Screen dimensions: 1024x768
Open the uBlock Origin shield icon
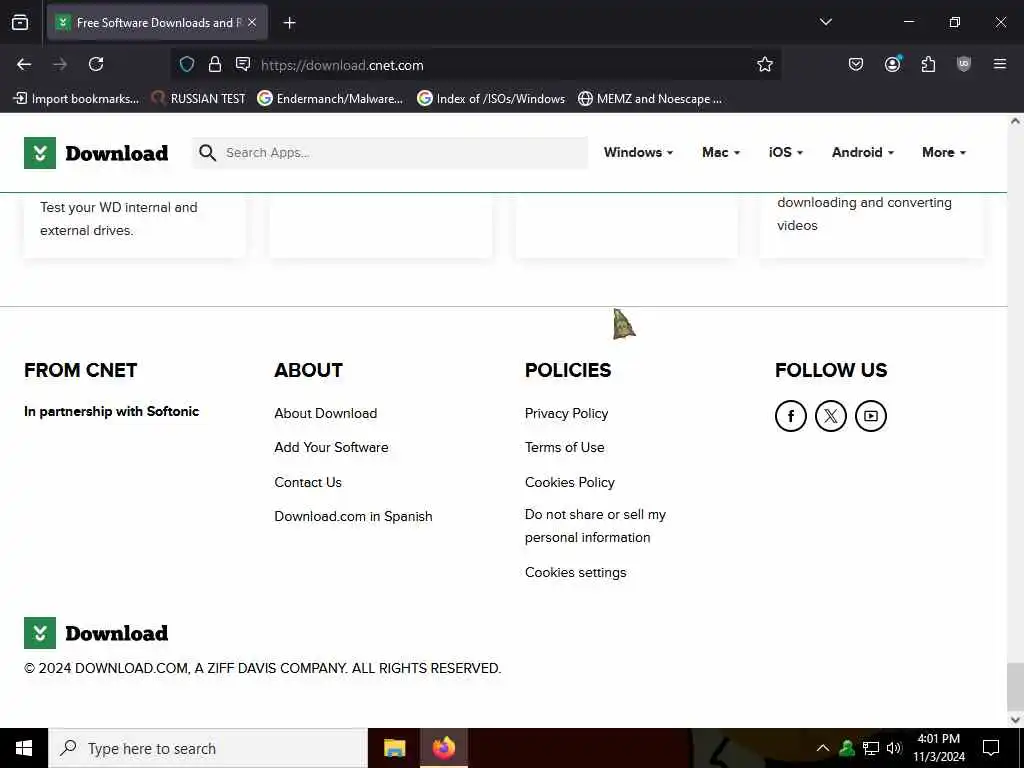coord(964,64)
